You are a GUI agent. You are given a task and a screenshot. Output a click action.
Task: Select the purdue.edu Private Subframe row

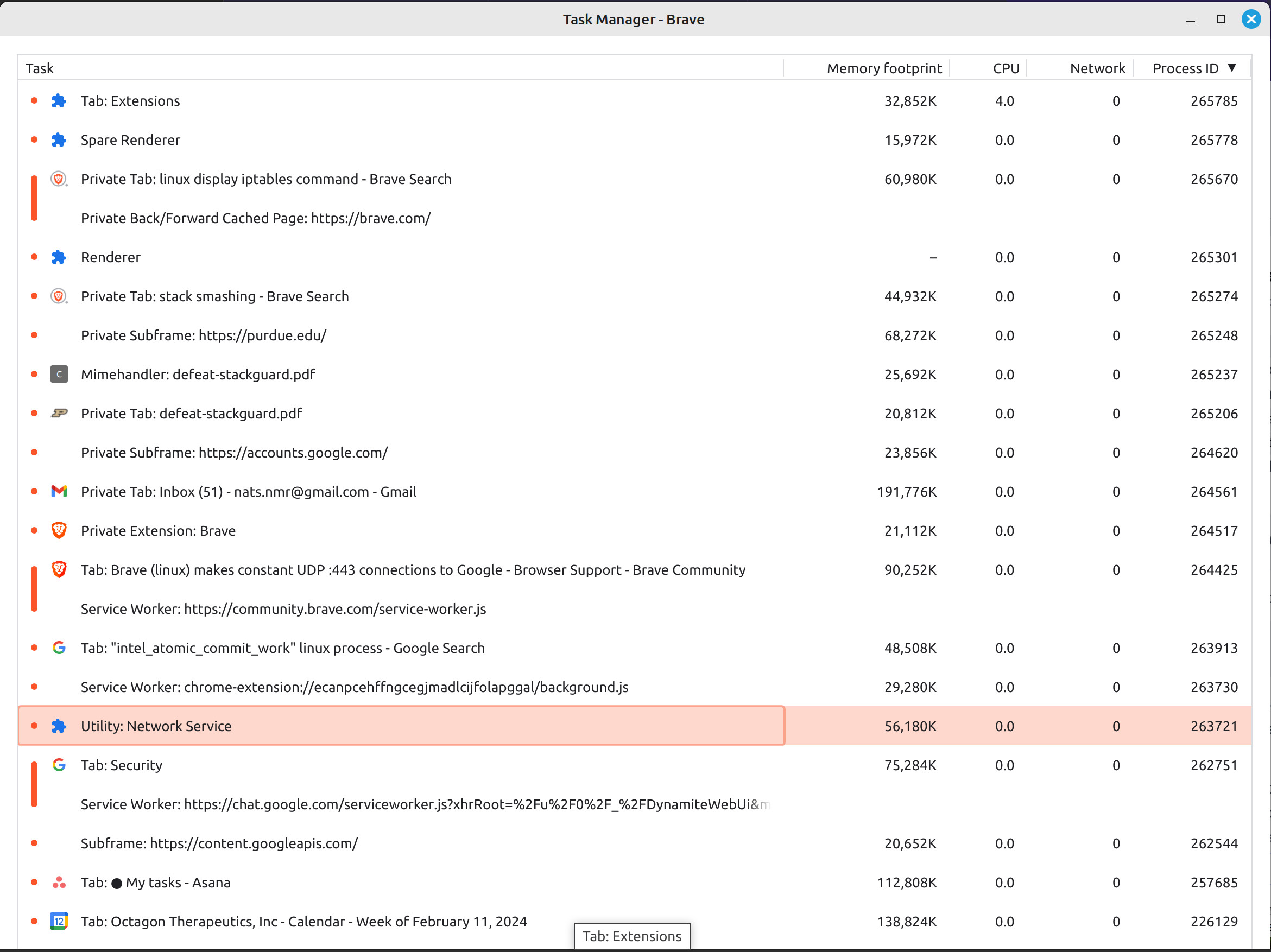coord(204,335)
